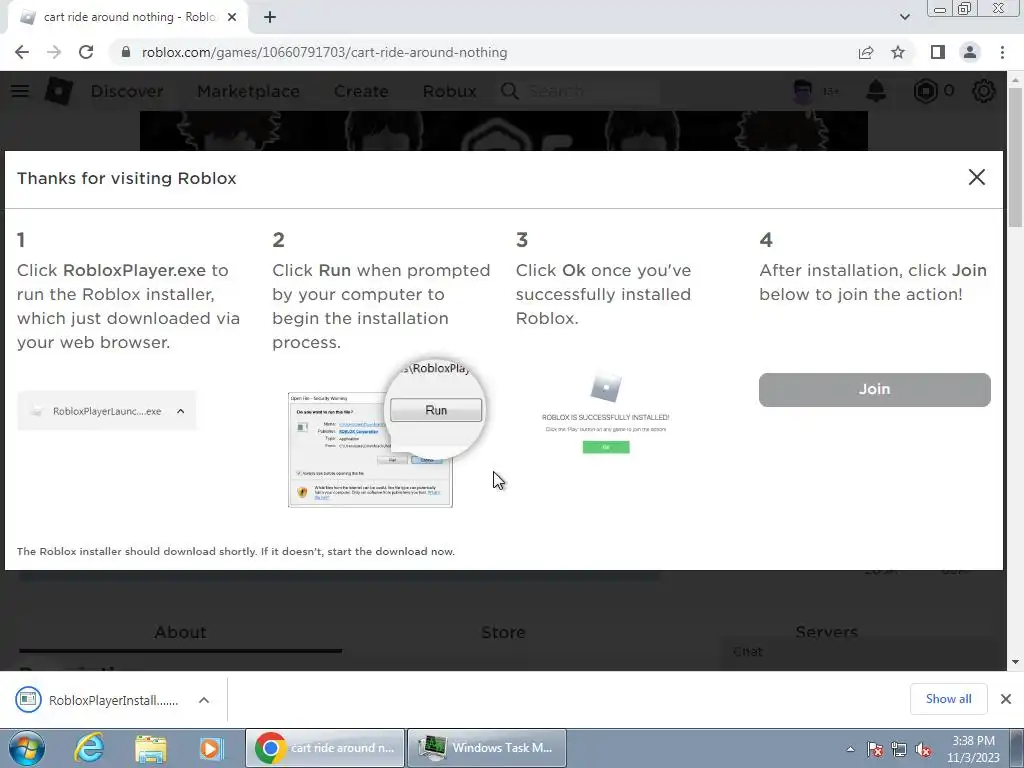This screenshot has width=1024, height=768.
Task: View site info via the padlock icon
Action: 126,52
